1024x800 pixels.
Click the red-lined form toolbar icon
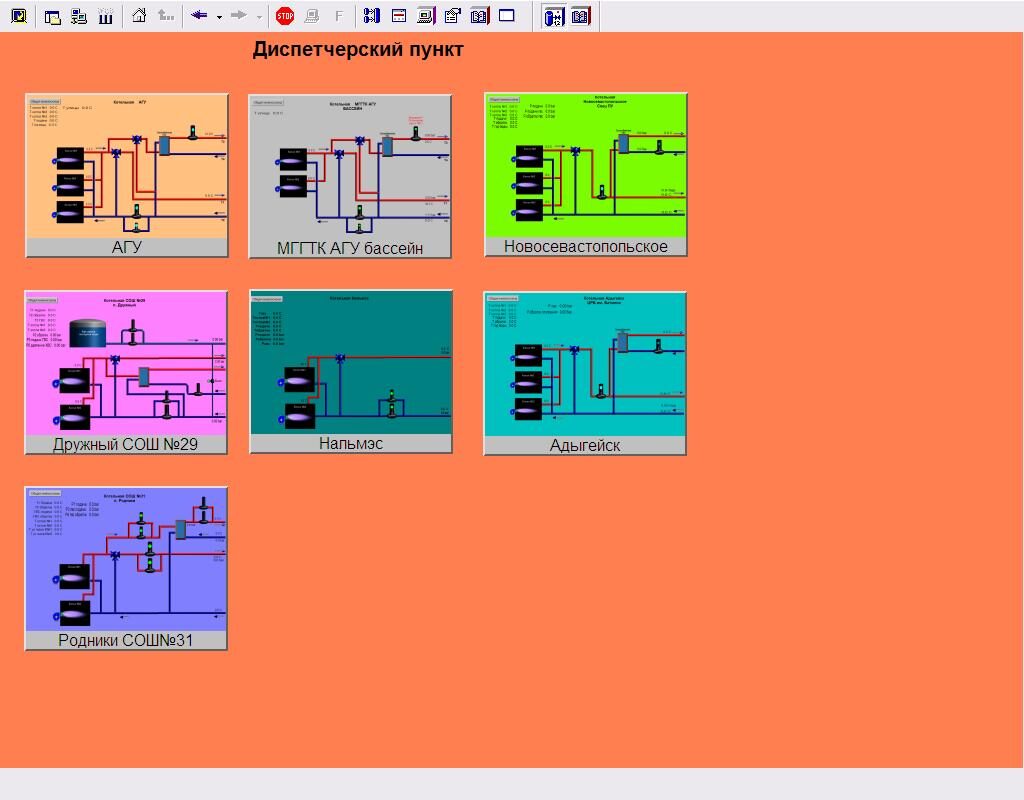[398, 16]
